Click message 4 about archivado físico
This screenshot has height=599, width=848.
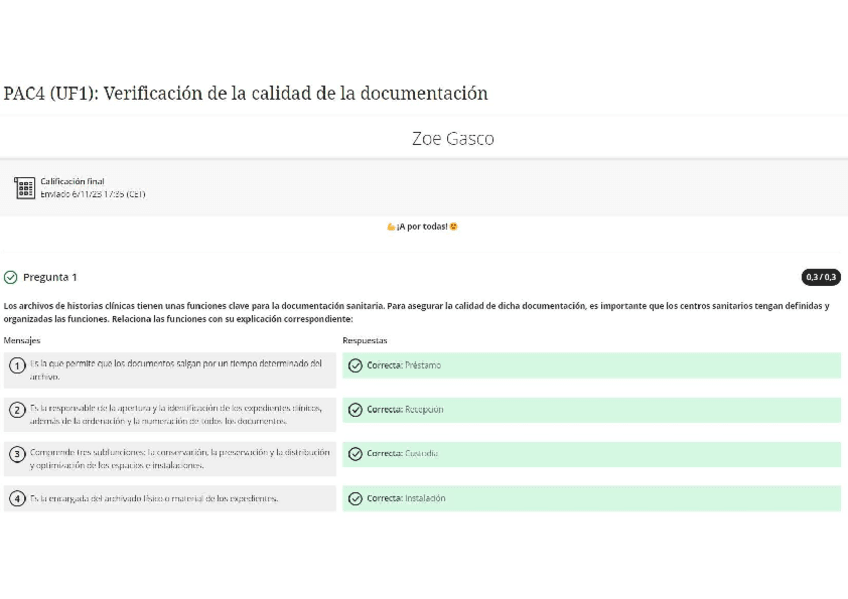(x=170, y=498)
